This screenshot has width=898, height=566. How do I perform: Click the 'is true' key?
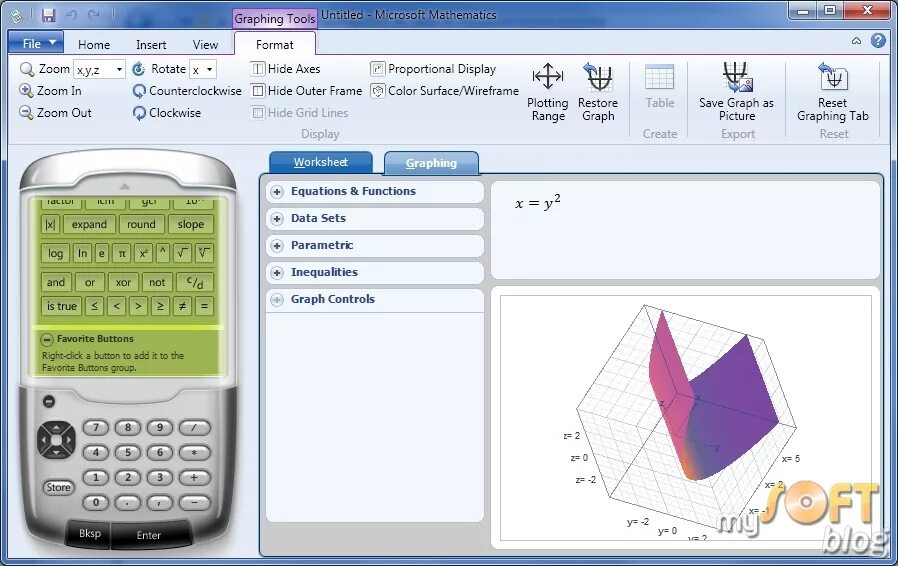pyautogui.click(x=61, y=306)
